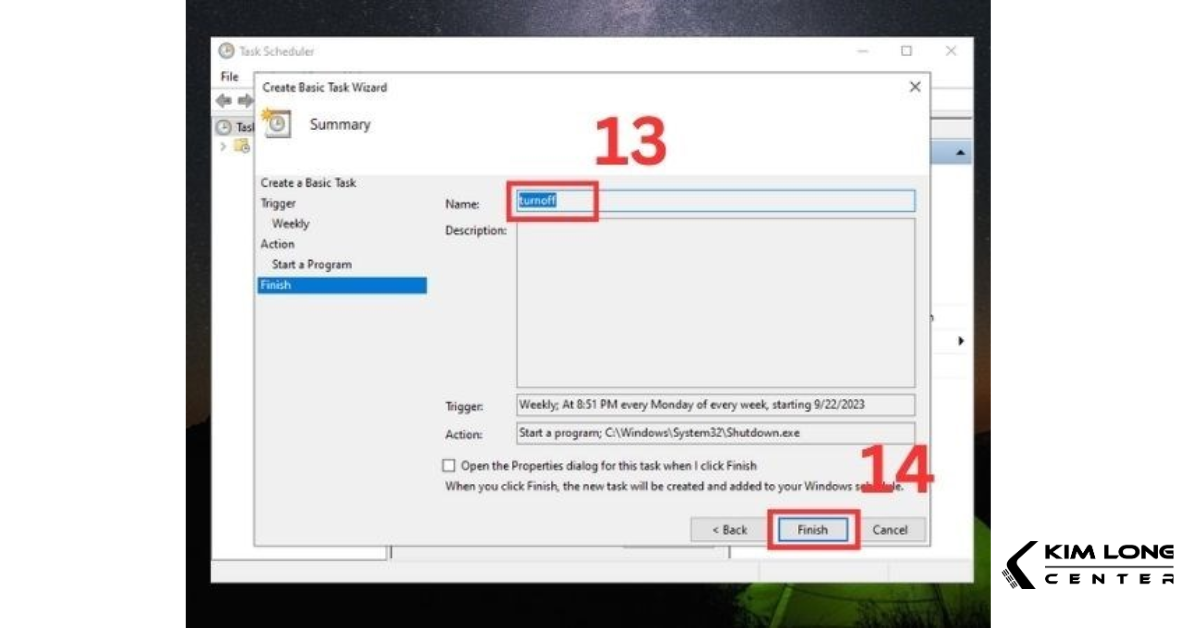Click the Task Scheduler clock icon in title bar

pyautogui.click(x=227, y=51)
